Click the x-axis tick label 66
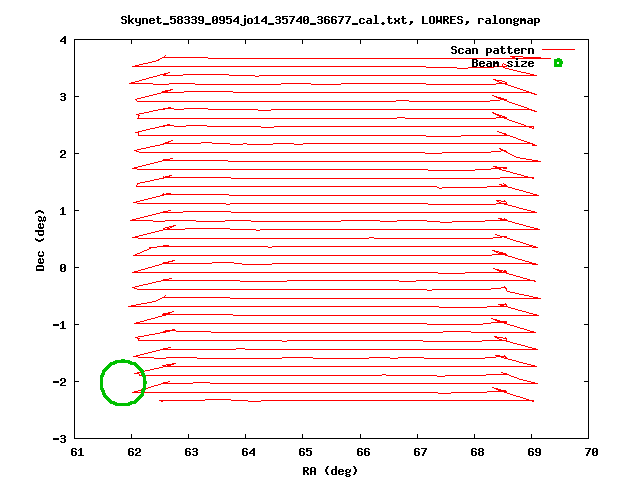Screen dimensions: 640x480 pos(363,452)
